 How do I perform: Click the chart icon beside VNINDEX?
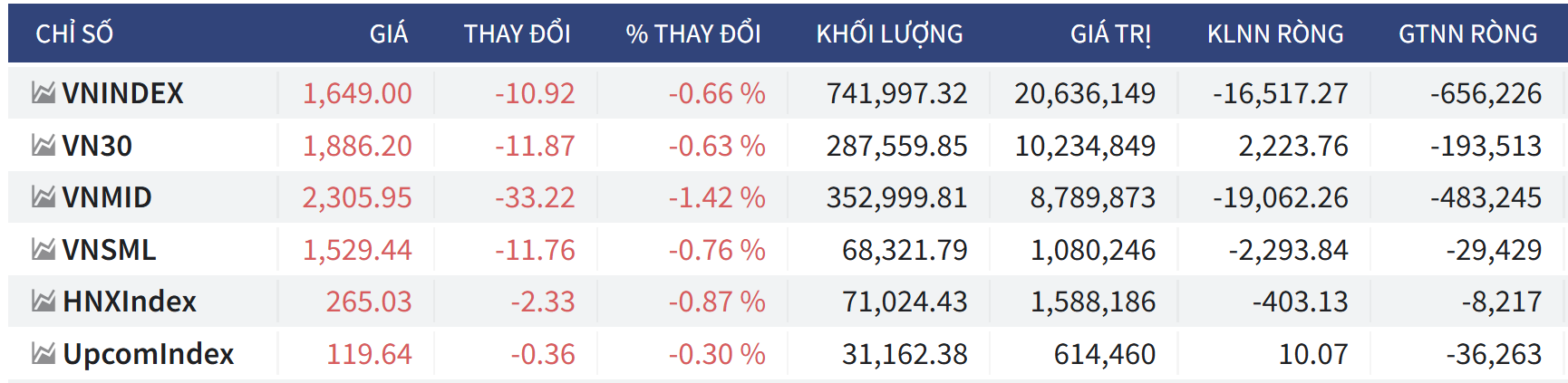[x=44, y=92]
